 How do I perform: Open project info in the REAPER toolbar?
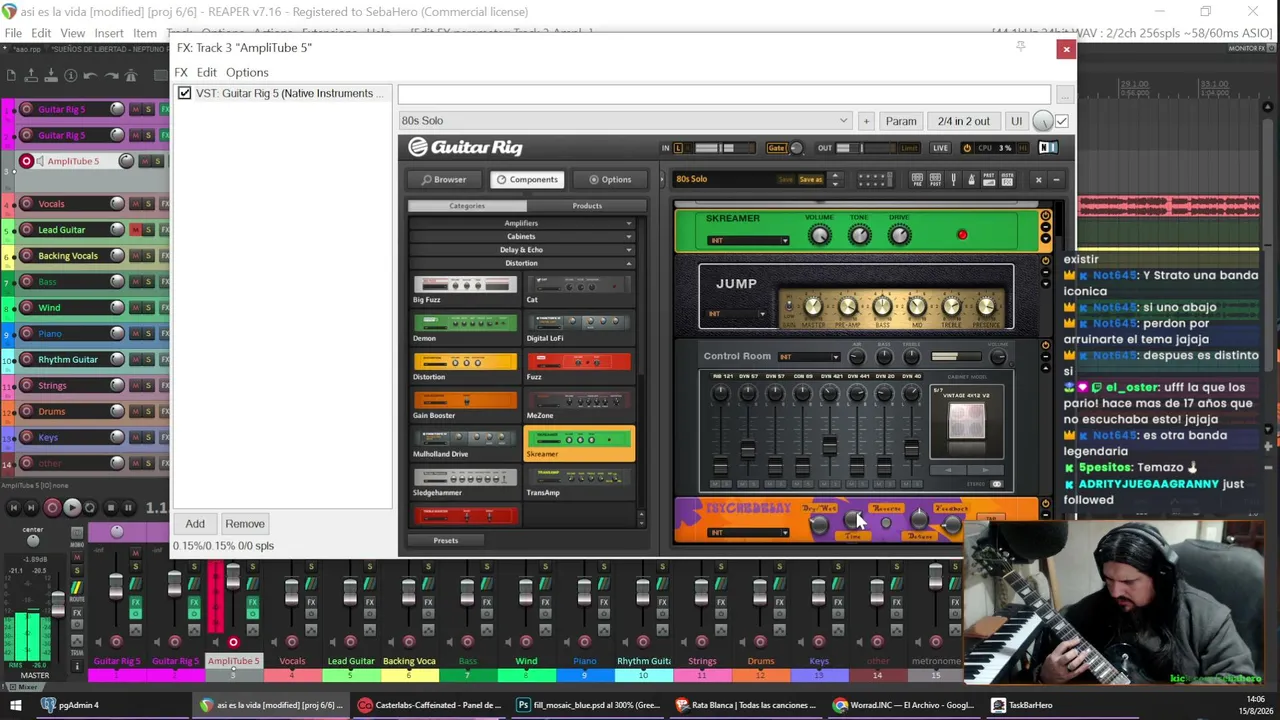(x=70, y=76)
